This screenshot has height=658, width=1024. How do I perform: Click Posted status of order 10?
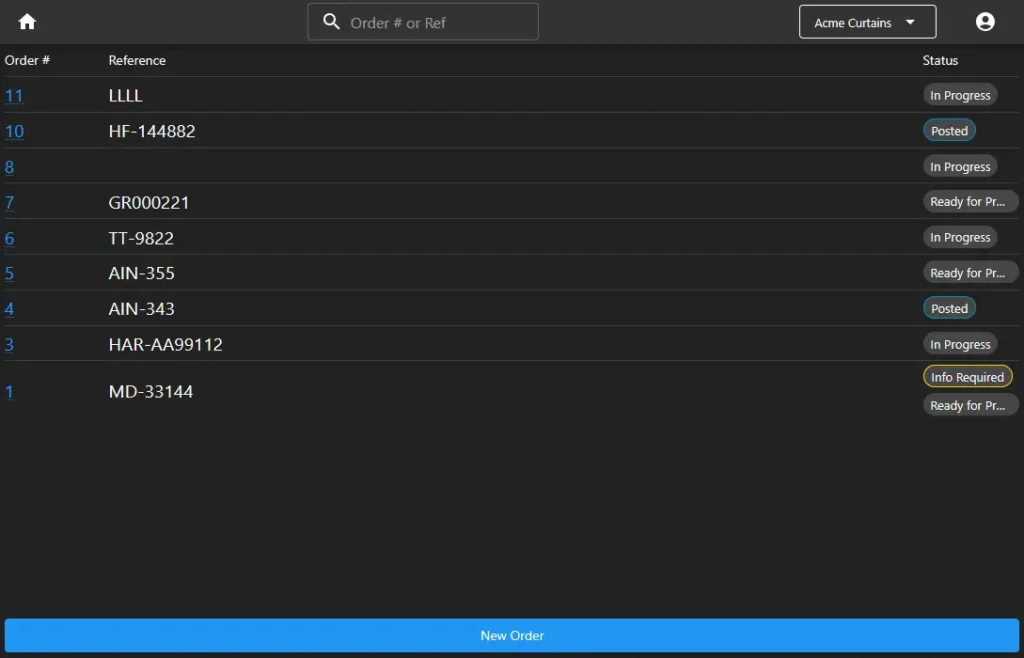pyautogui.click(x=950, y=131)
